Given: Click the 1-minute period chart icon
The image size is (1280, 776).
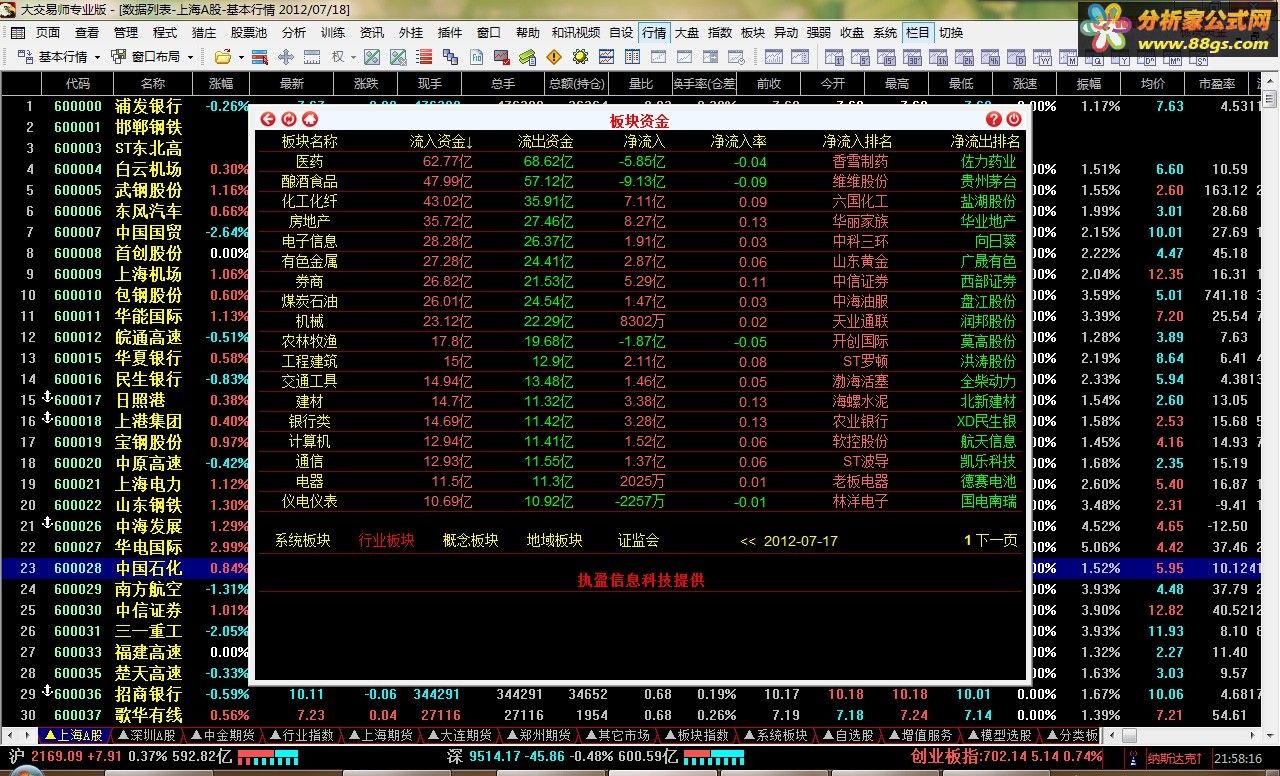Looking at the screenshot, I should click(834, 57).
